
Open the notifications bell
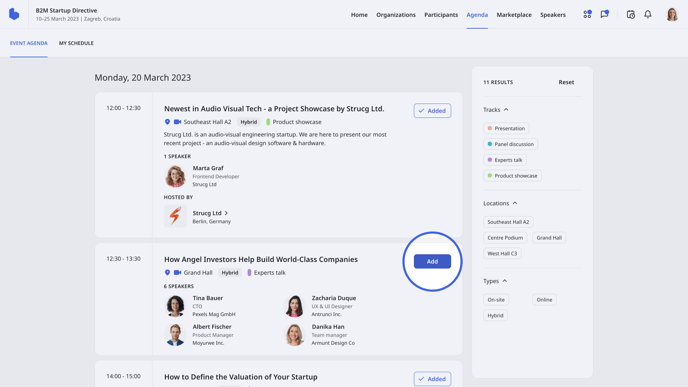[648, 14]
